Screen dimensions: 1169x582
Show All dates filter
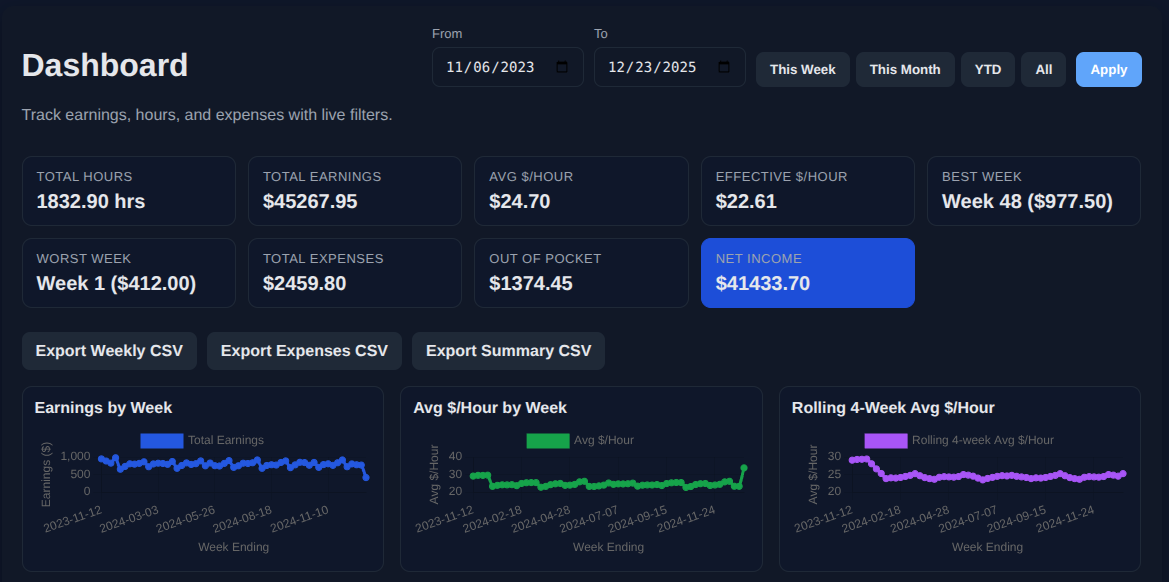(x=1043, y=70)
